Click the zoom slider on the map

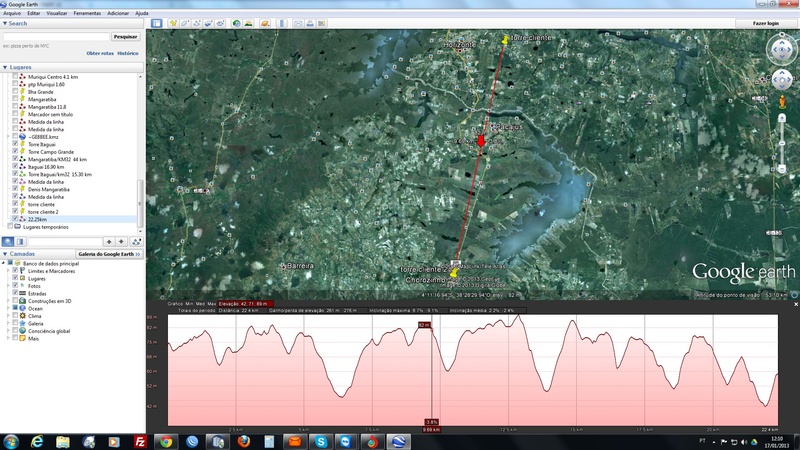(x=782, y=144)
